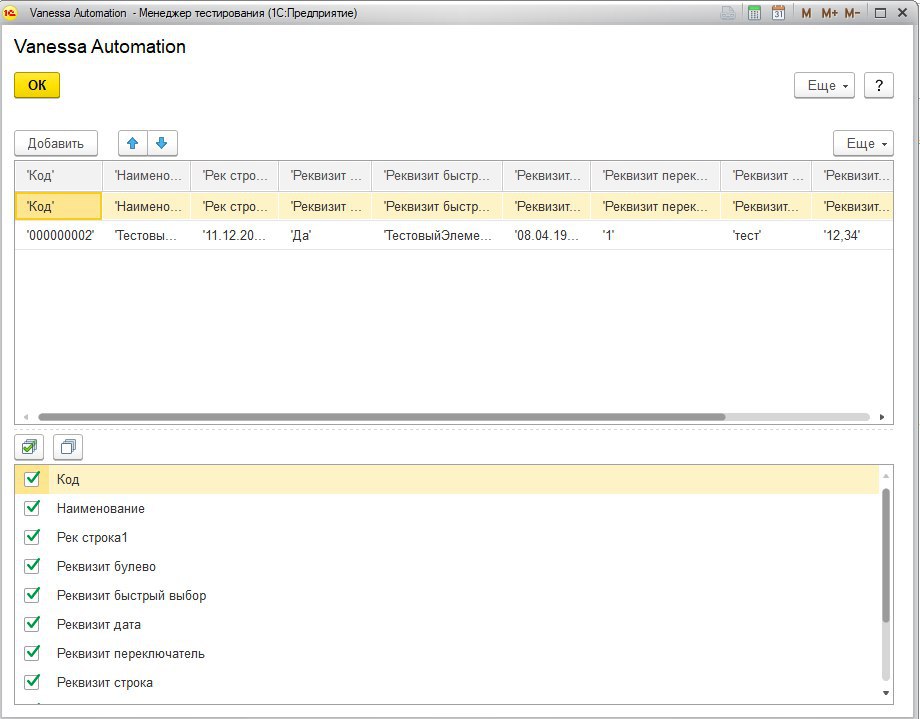Image resolution: width=920 pixels, height=719 pixels.
Task: Toggle the Реквизит булево checkbox
Action: 32,566
